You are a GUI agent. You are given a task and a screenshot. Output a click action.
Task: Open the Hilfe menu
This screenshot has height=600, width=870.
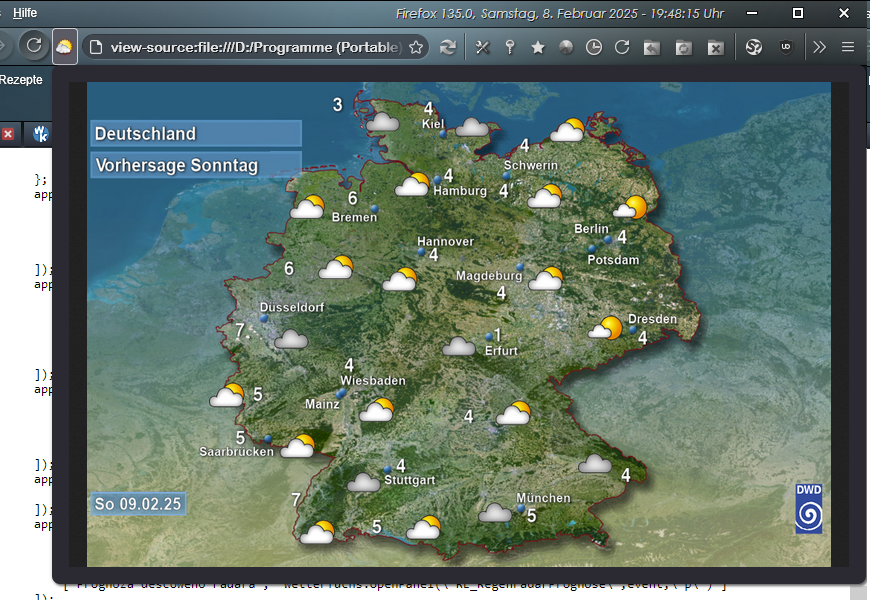25,13
